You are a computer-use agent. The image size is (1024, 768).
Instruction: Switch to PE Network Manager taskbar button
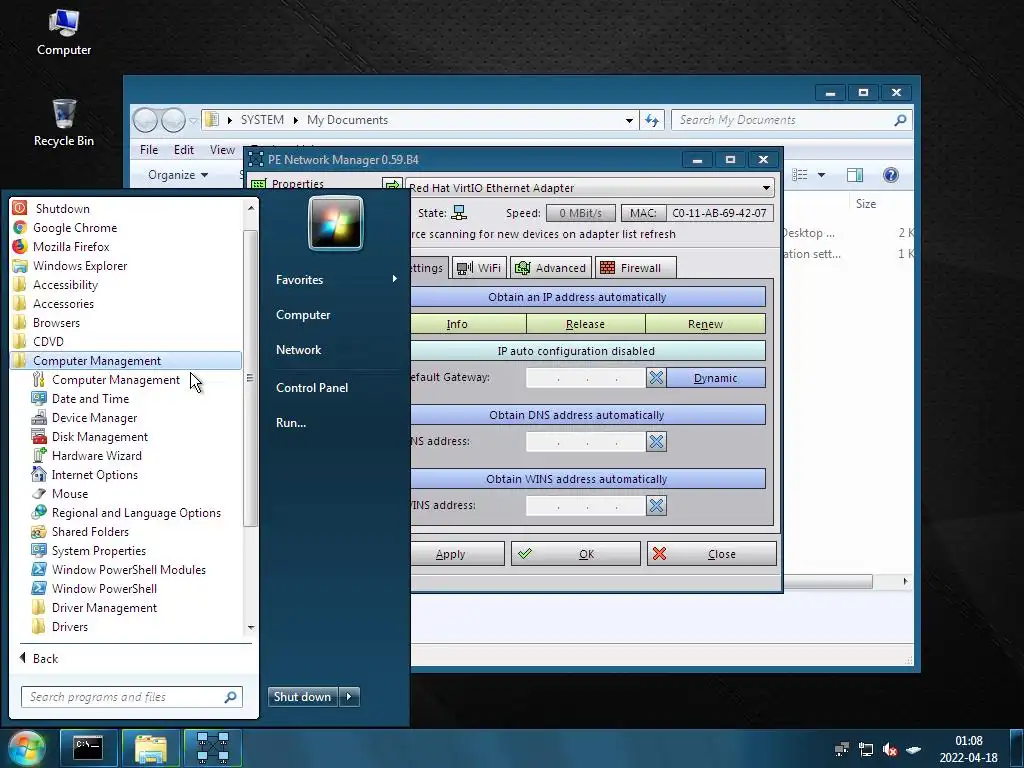coord(213,748)
